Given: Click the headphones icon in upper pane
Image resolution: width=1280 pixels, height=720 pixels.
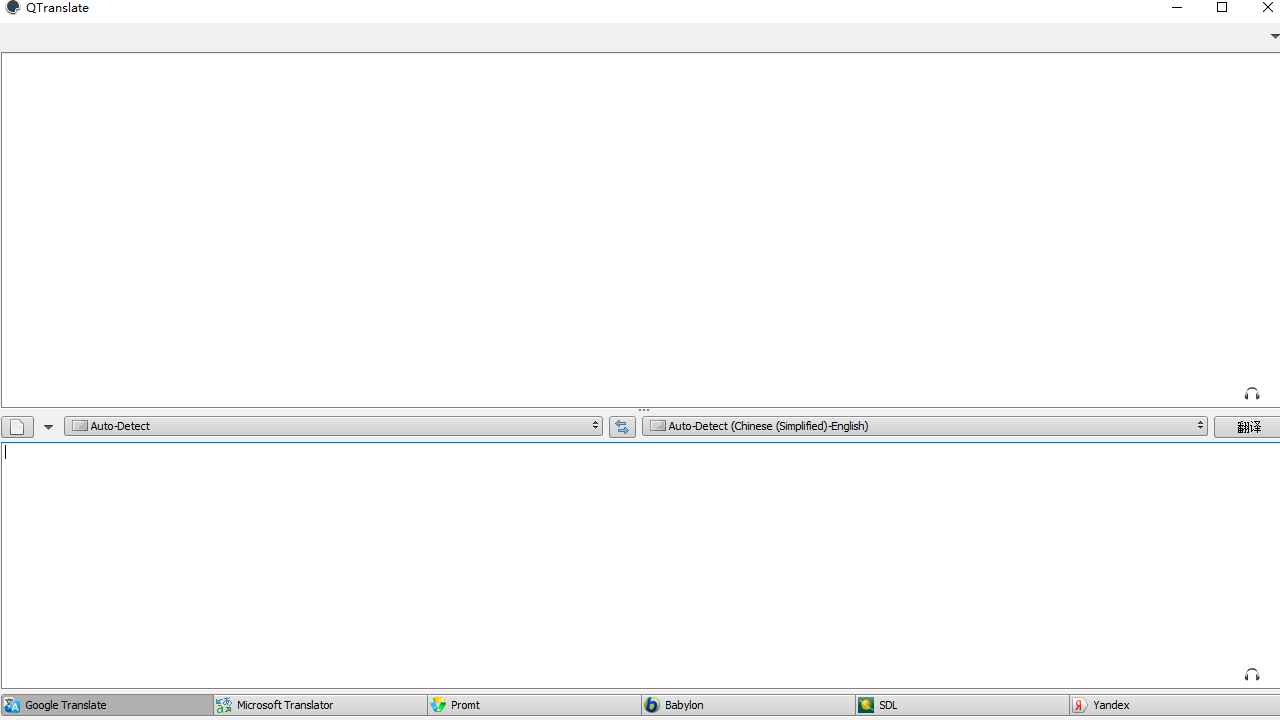Looking at the screenshot, I should (1251, 394).
